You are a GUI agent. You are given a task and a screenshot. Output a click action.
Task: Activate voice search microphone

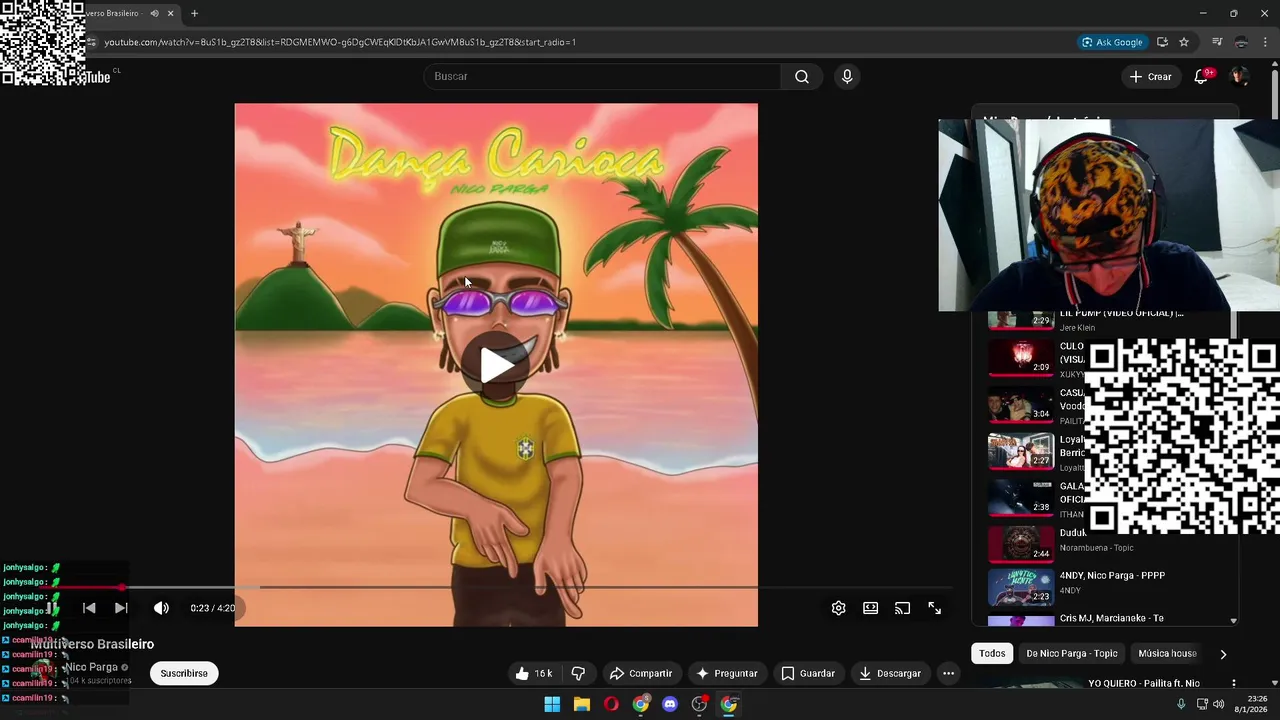[847, 77]
